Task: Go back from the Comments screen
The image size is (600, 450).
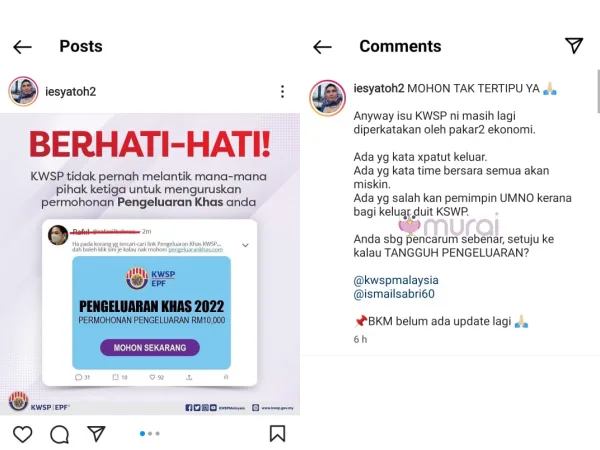Action: (x=322, y=47)
